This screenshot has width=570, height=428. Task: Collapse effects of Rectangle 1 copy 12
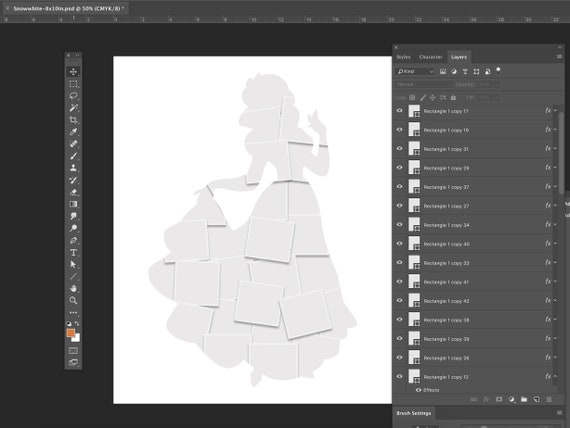coord(555,377)
